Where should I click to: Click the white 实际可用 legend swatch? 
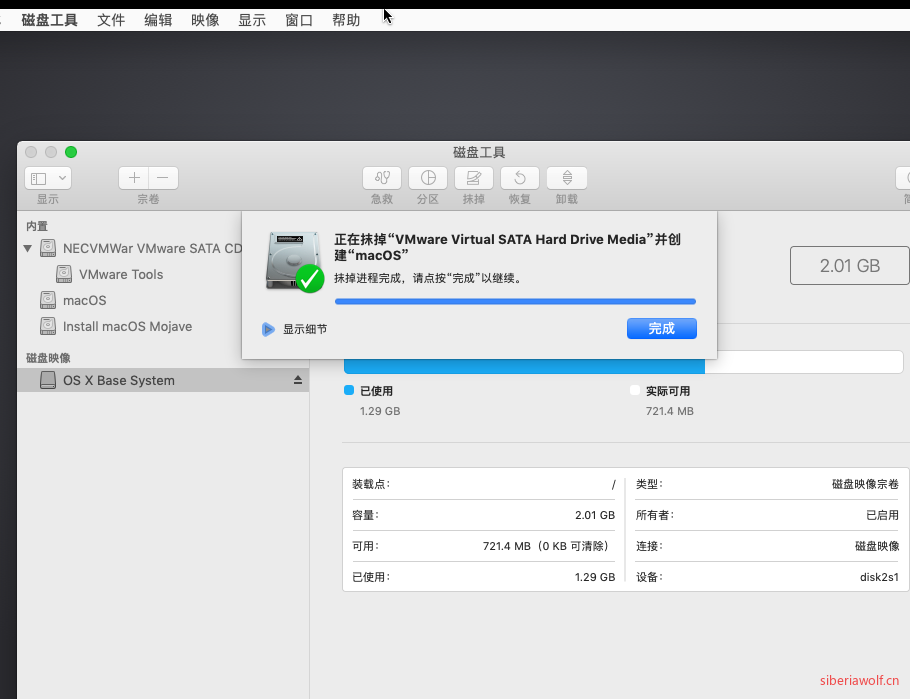tap(635, 390)
